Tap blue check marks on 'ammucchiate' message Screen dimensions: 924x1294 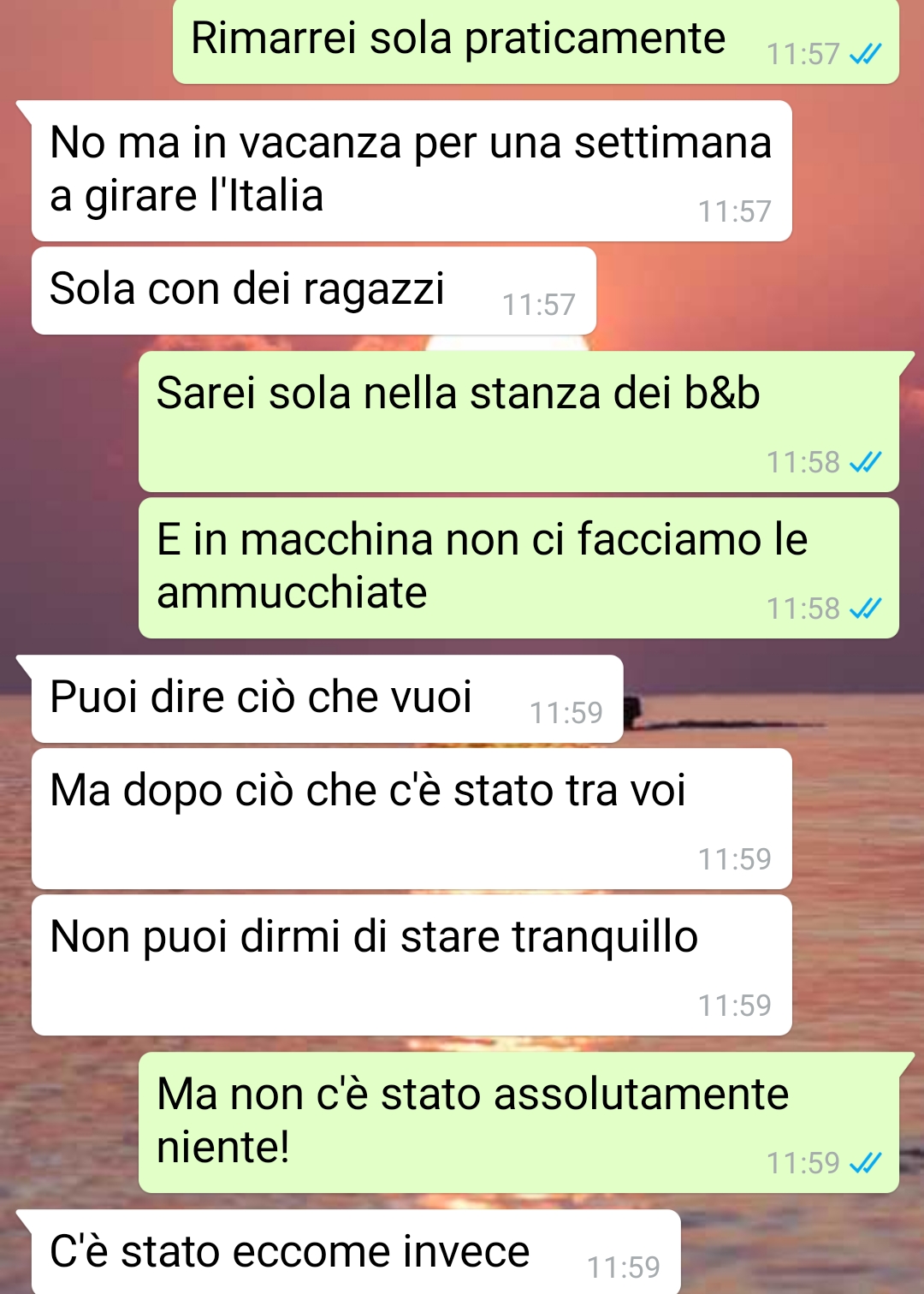tap(865, 608)
